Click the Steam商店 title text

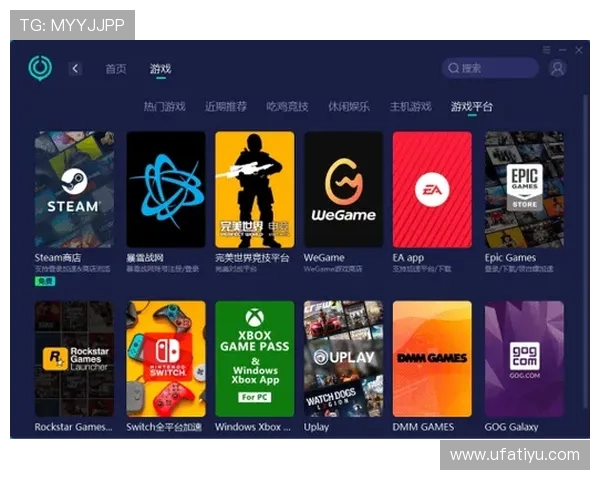(x=58, y=258)
